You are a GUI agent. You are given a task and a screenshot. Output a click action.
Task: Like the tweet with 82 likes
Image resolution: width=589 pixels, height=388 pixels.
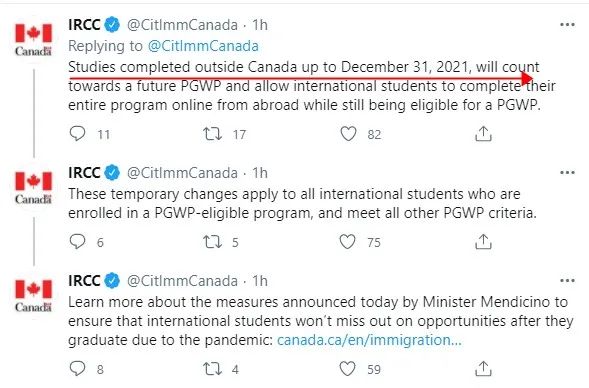[348, 134]
